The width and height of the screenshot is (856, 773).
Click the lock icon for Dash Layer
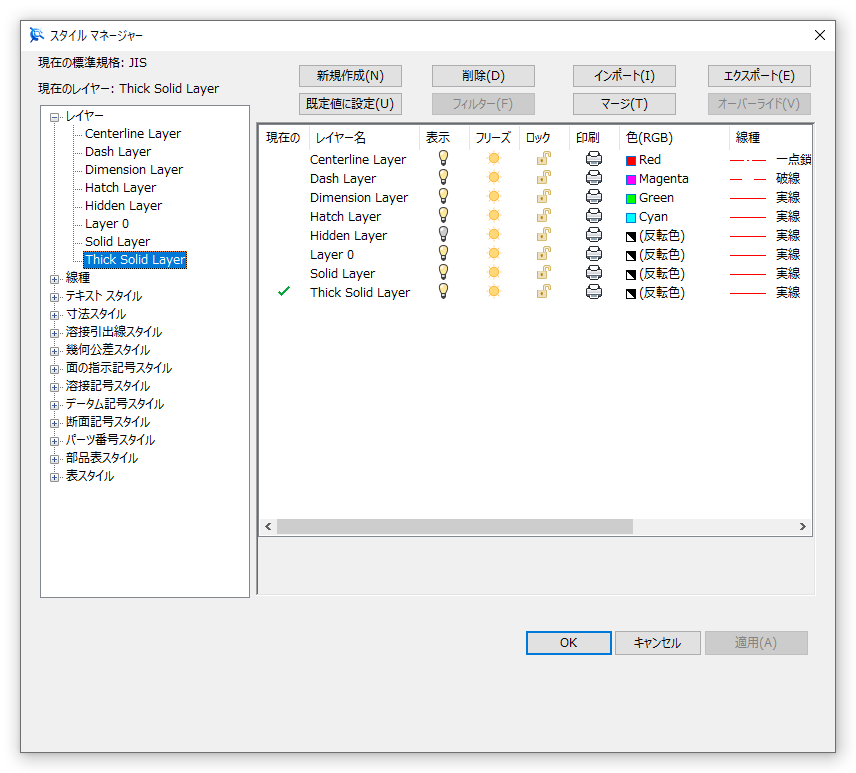click(543, 178)
